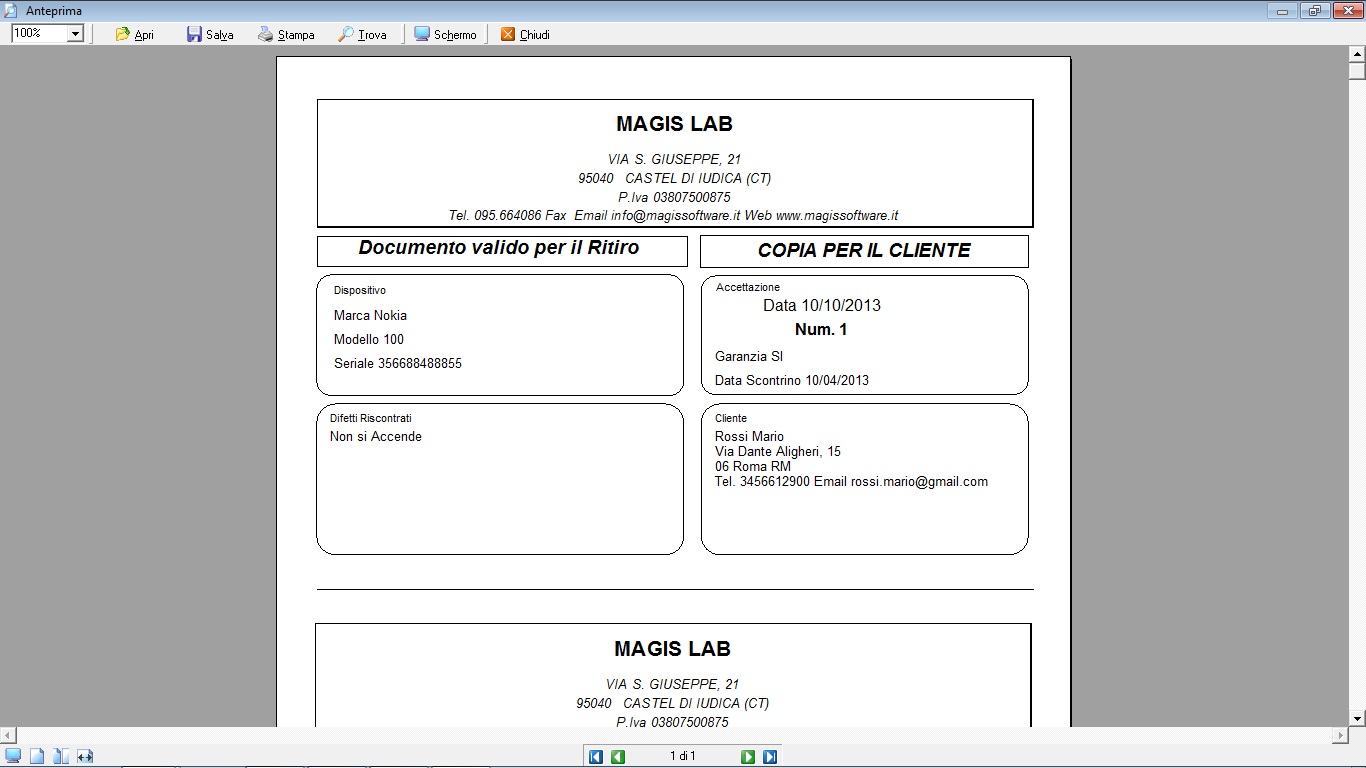This screenshot has width=1366, height=768.
Task: Click 'COPIA PER IL CLIENTE' title
Action: (864, 251)
